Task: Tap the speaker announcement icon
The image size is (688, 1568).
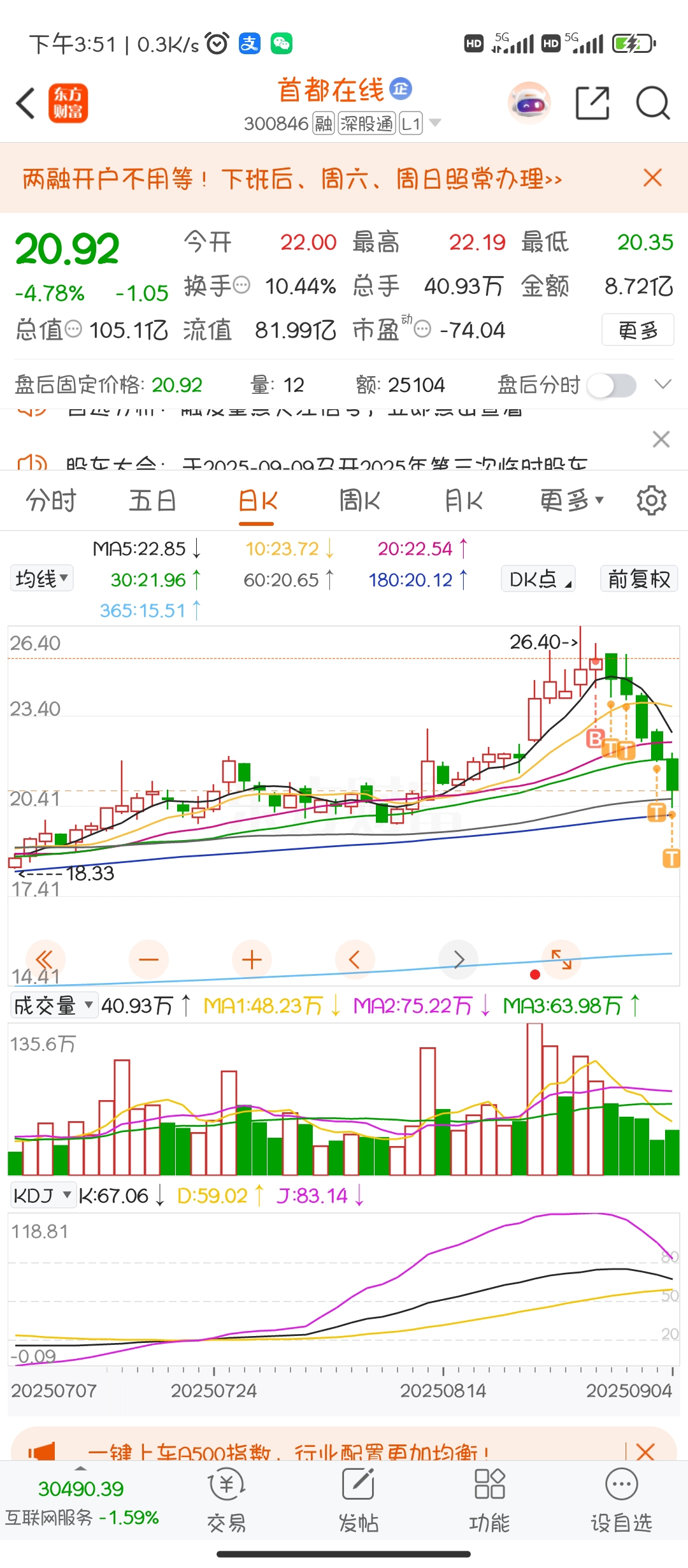Action: click(32, 463)
